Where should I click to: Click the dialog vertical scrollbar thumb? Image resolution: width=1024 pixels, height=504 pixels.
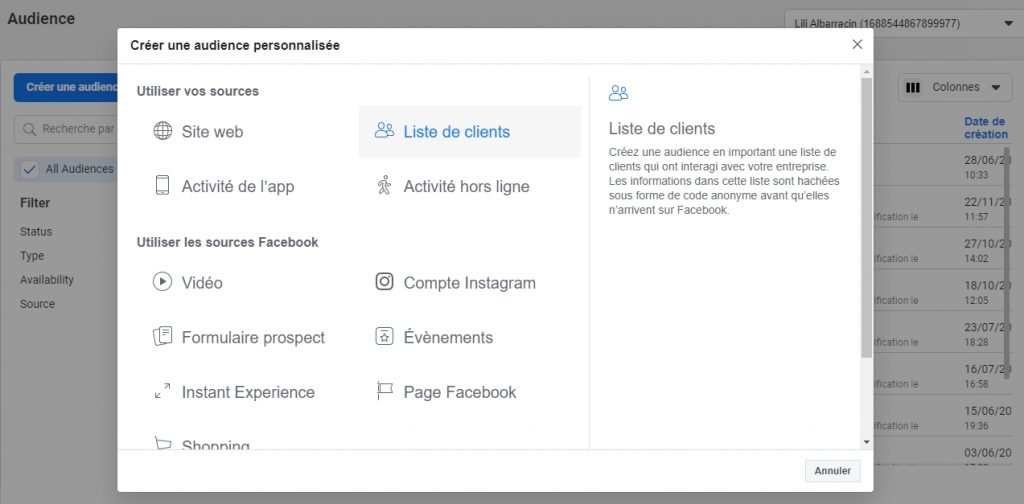tap(867, 217)
